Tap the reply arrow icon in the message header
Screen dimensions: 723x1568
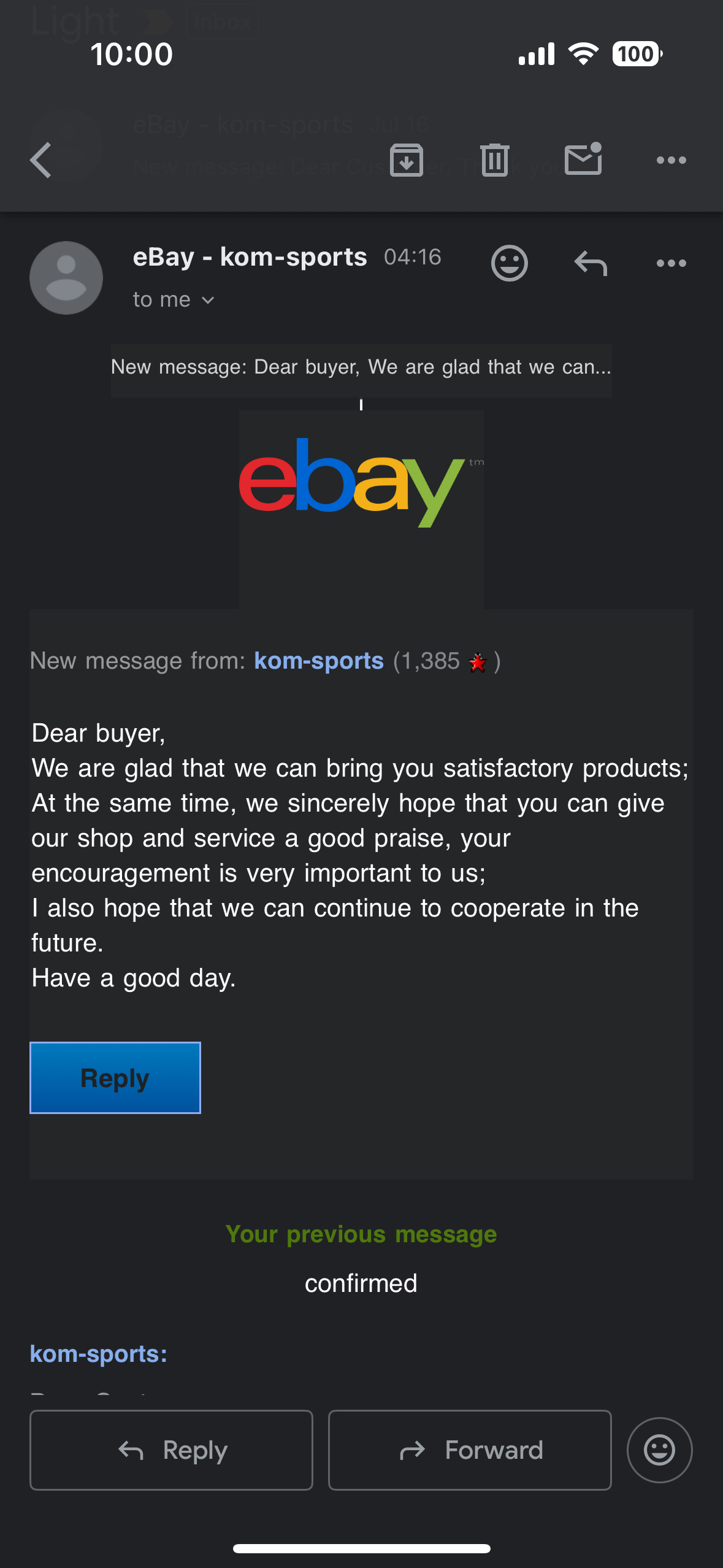591,264
